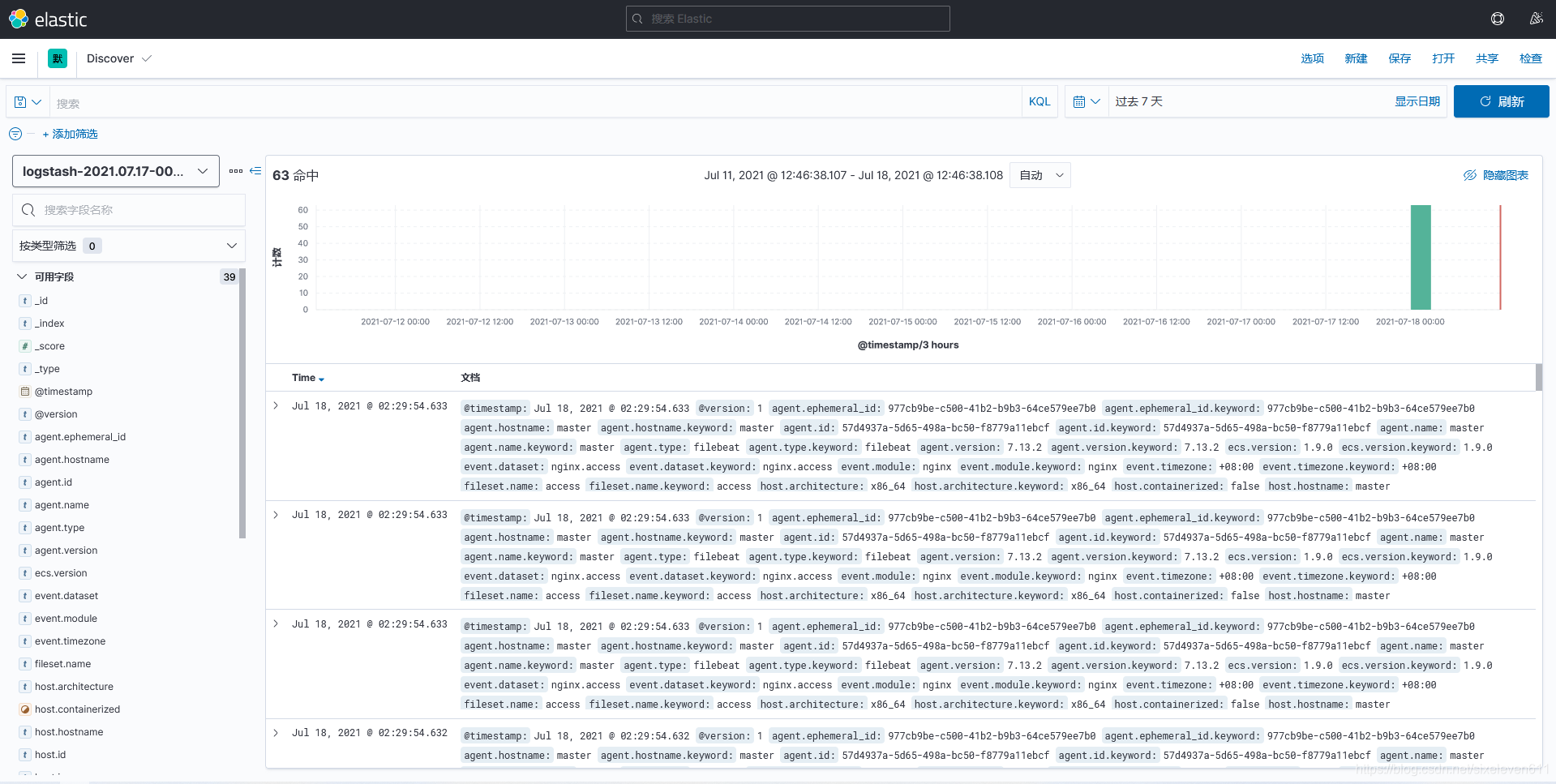Select the ecs.version field

pos(61,573)
